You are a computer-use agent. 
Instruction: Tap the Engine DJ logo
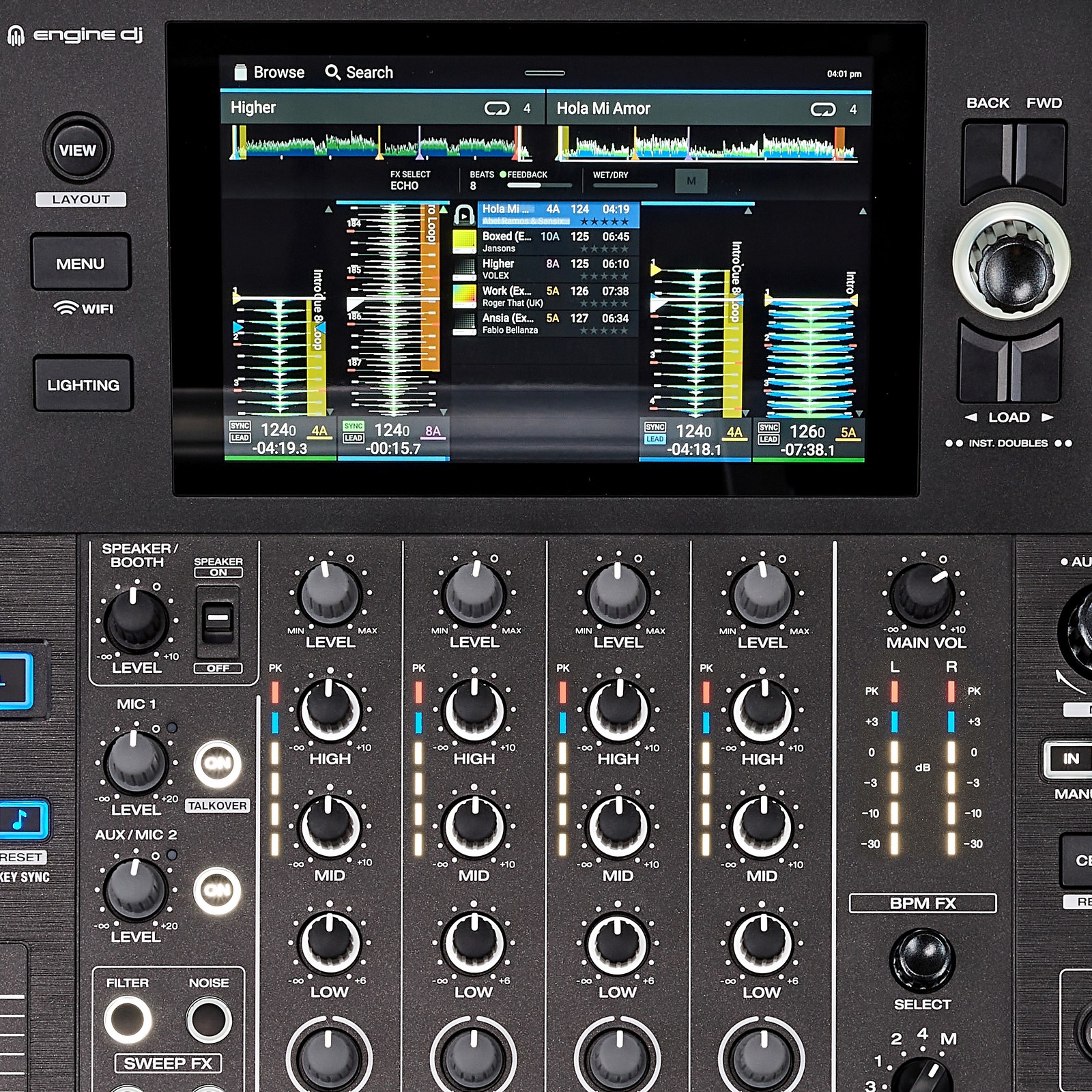point(75,34)
